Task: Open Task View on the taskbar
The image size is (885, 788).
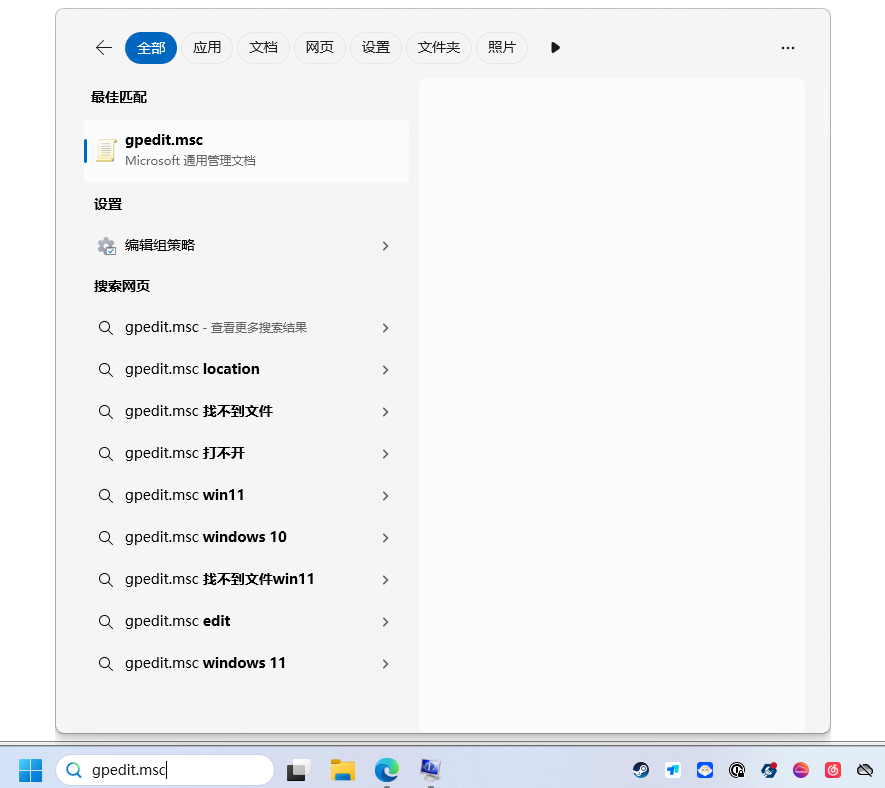Action: pos(298,770)
